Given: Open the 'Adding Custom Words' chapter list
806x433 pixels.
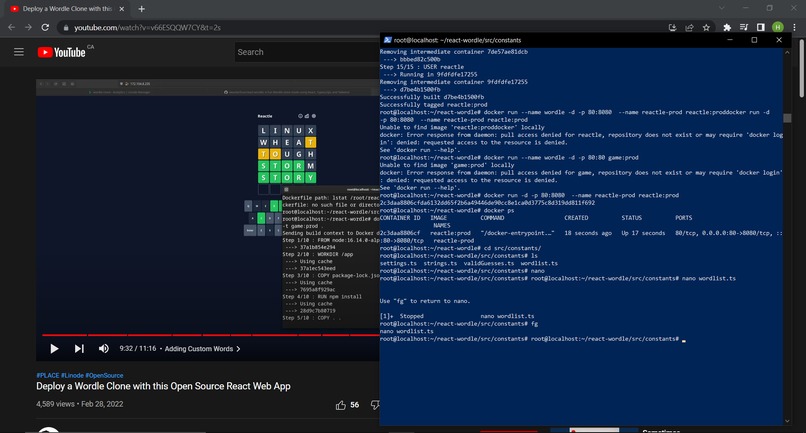Looking at the screenshot, I should pos(202,349).
